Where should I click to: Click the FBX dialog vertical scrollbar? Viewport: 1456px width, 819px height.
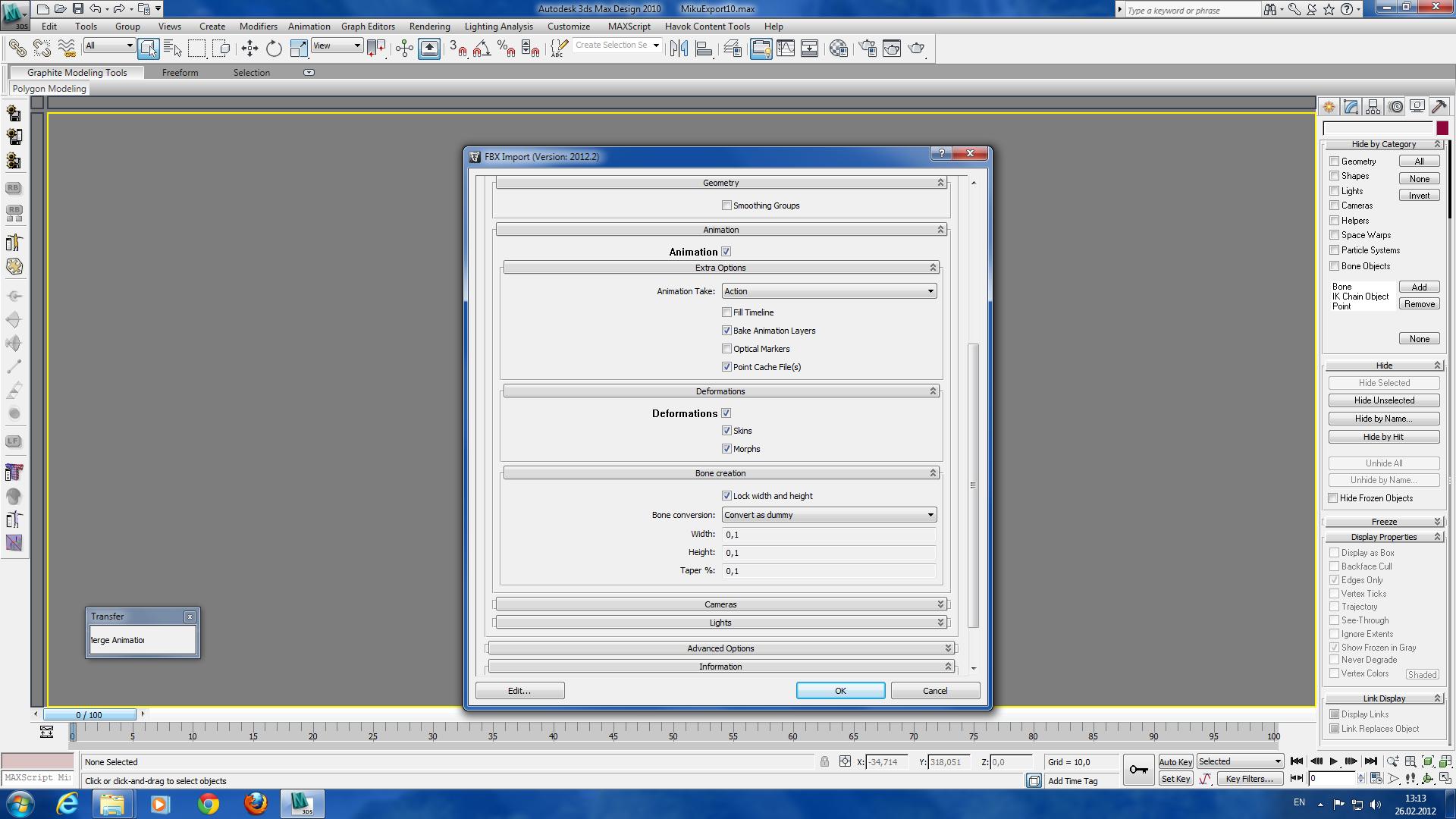(x=974, y=485)
